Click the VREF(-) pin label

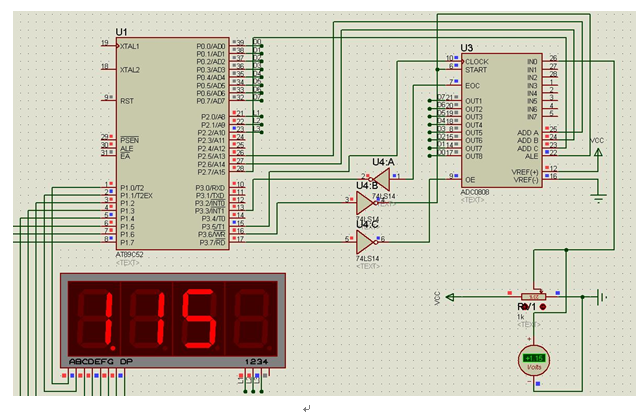(x=525, y=180)
